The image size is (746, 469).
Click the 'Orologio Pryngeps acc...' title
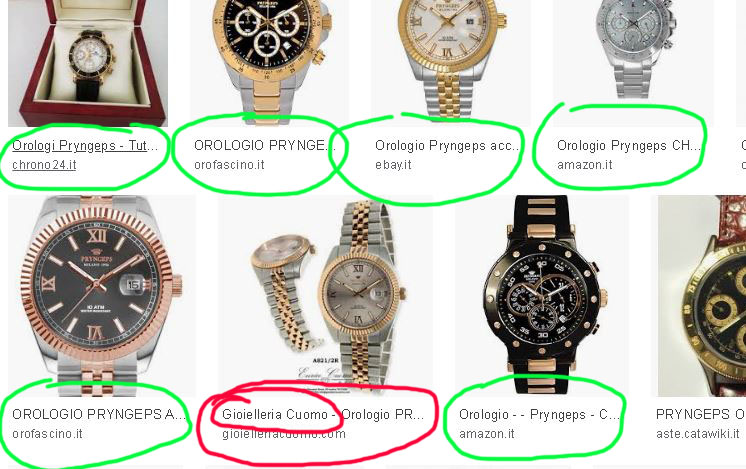447,146
